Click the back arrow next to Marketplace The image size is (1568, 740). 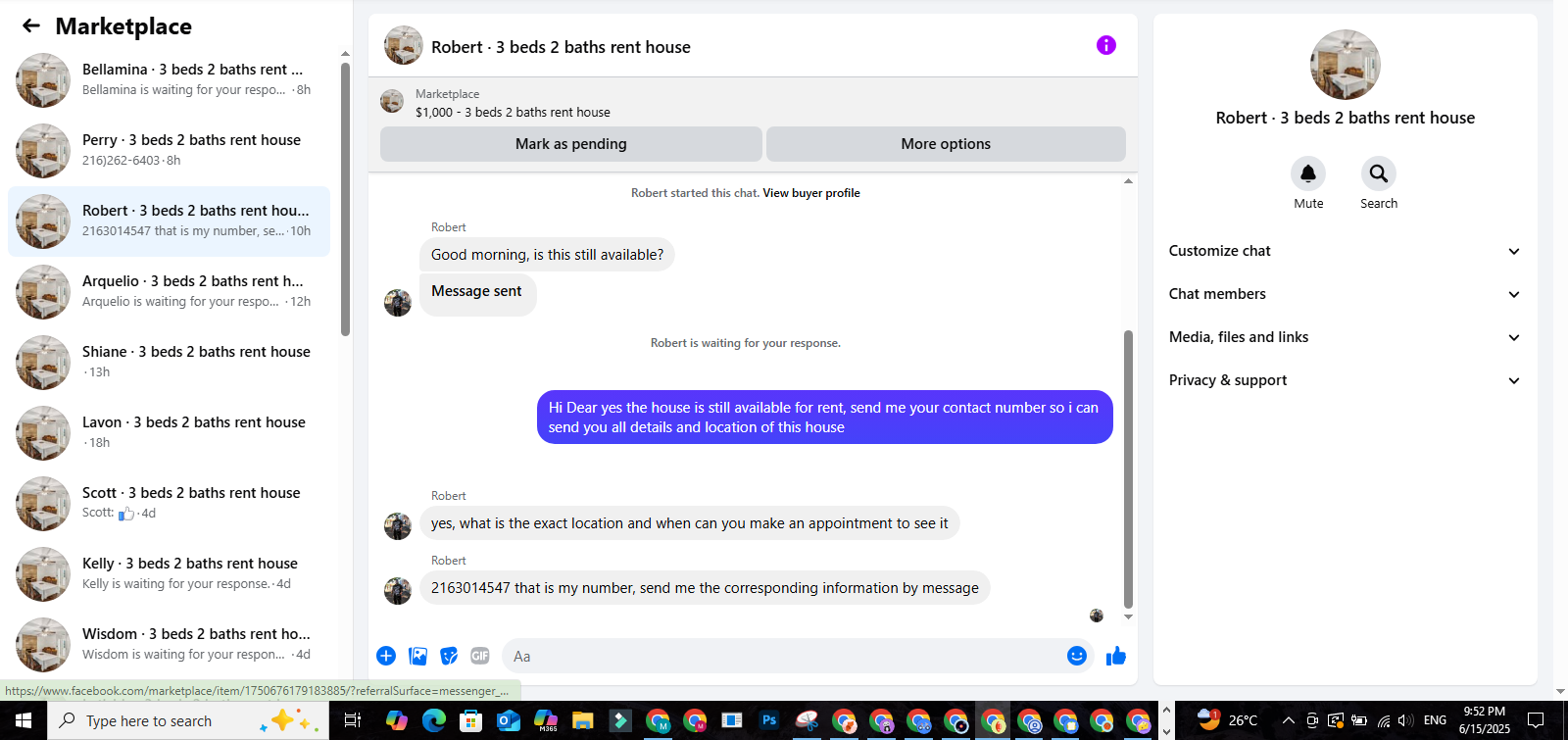coord(31,26)
